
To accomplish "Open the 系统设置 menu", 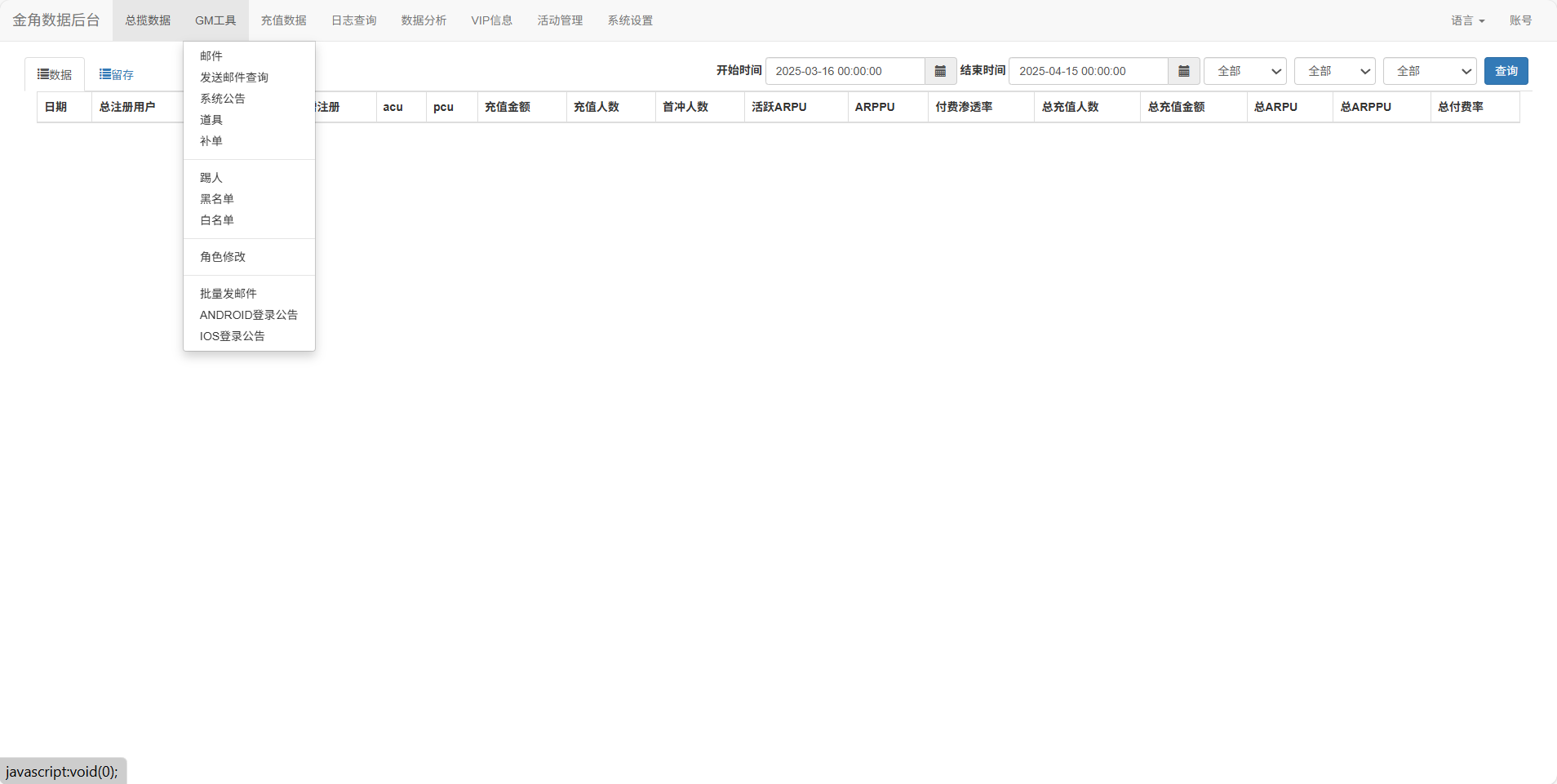I will [x=630, y=20].
